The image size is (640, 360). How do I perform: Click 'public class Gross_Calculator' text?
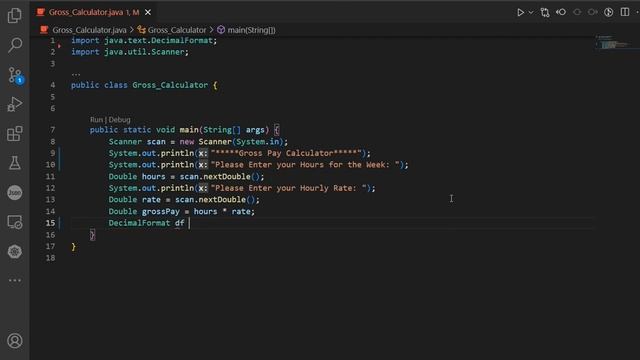coord(139,85)
